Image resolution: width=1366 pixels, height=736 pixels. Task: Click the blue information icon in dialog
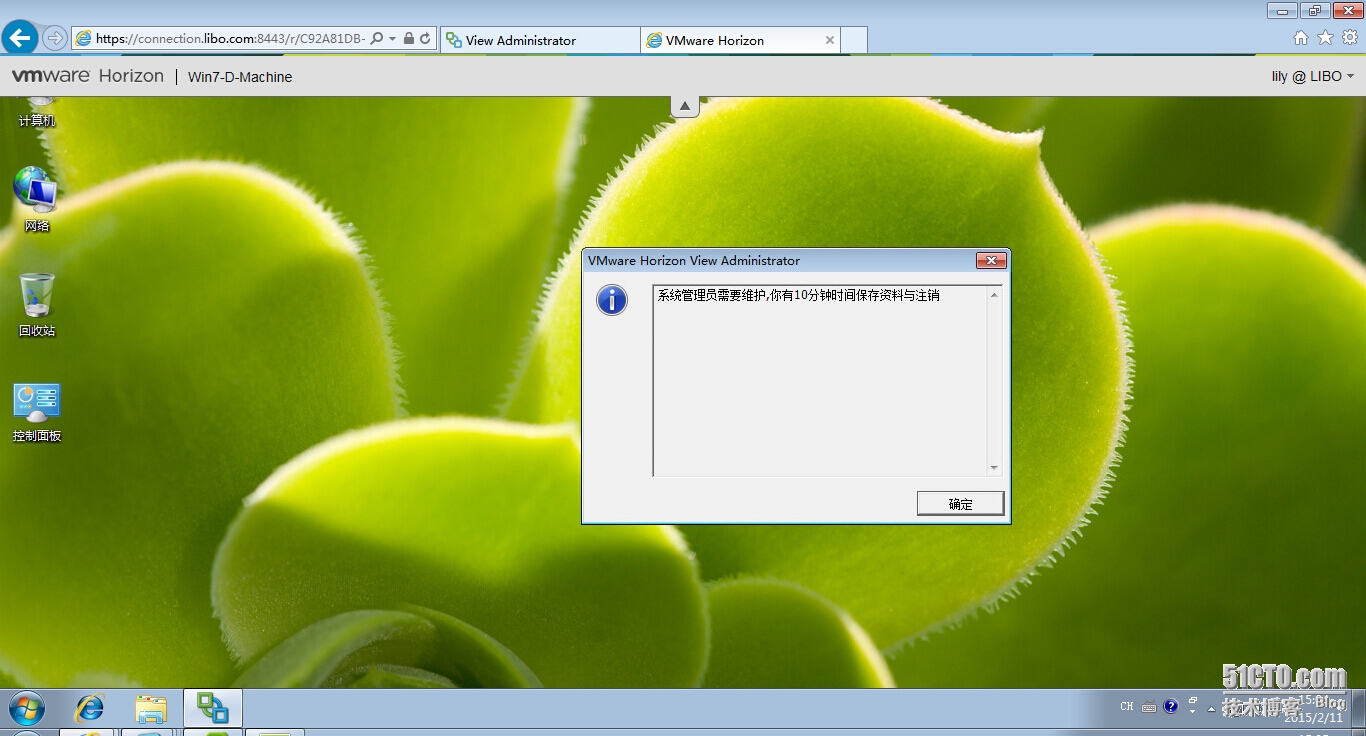coord(612,300)
